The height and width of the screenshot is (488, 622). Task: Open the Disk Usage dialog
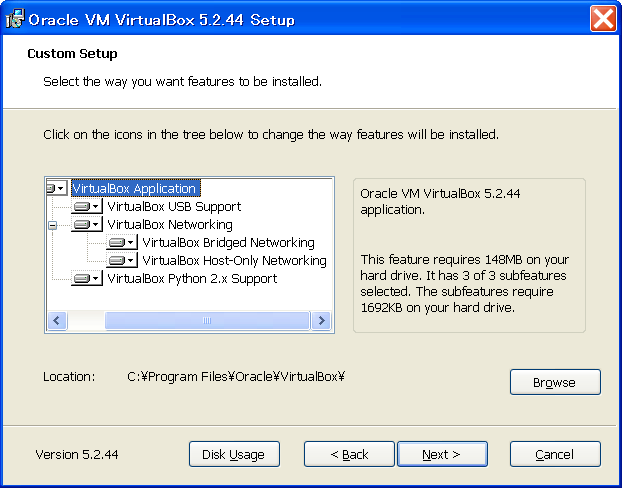(234, 454)
